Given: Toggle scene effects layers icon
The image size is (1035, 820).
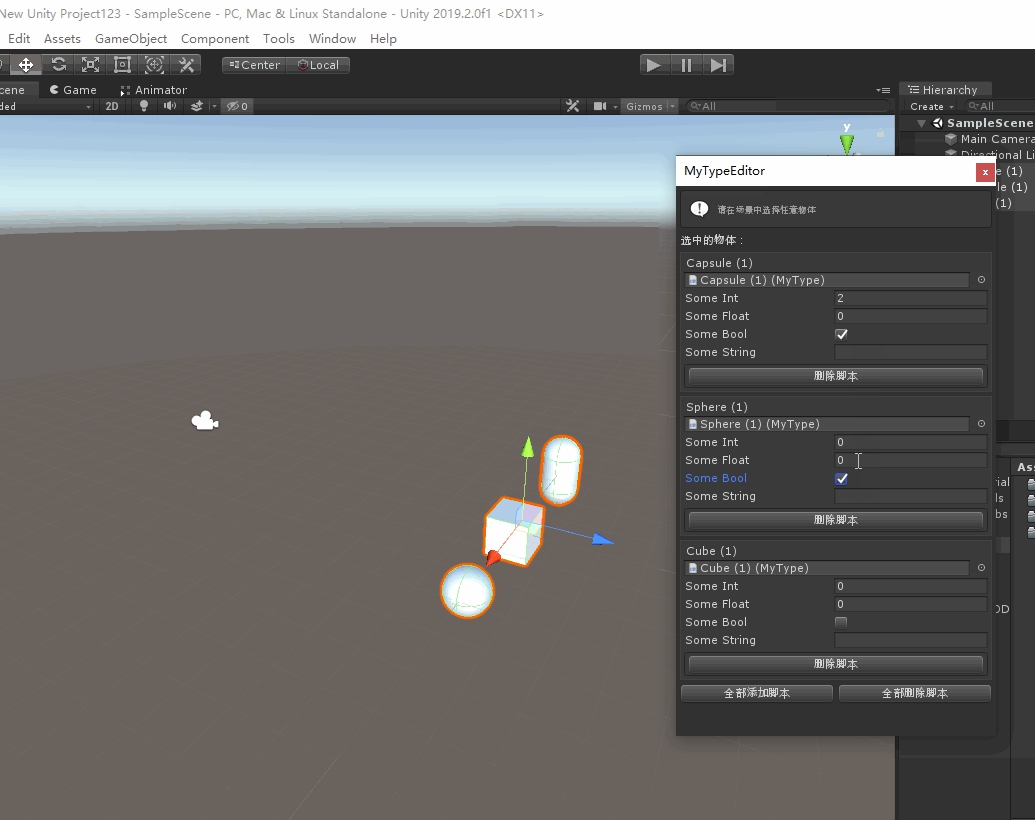Looking at the screenshot, I should 197,106.
